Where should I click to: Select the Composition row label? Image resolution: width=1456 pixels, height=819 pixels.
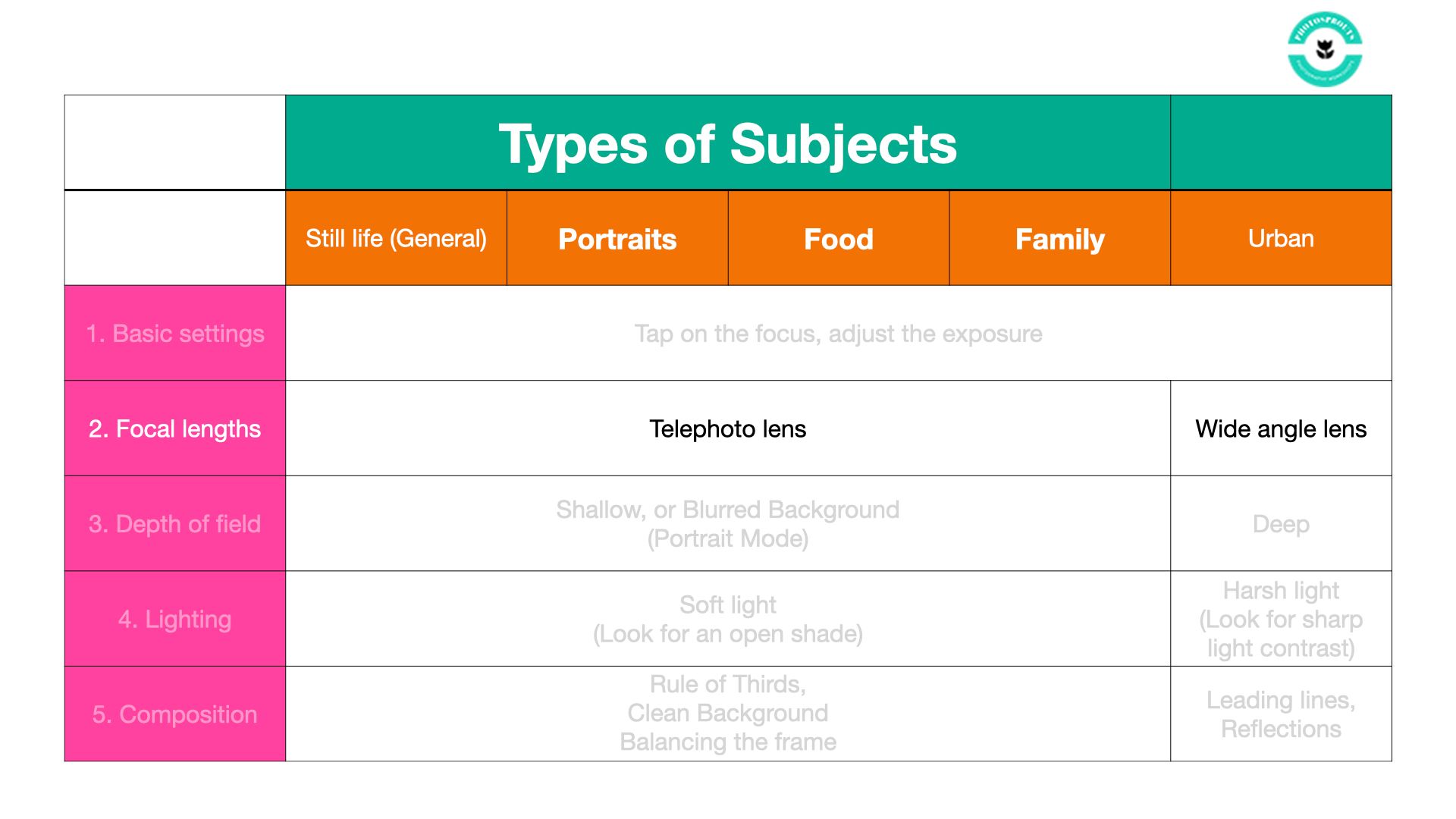click(x=175, y=714)
